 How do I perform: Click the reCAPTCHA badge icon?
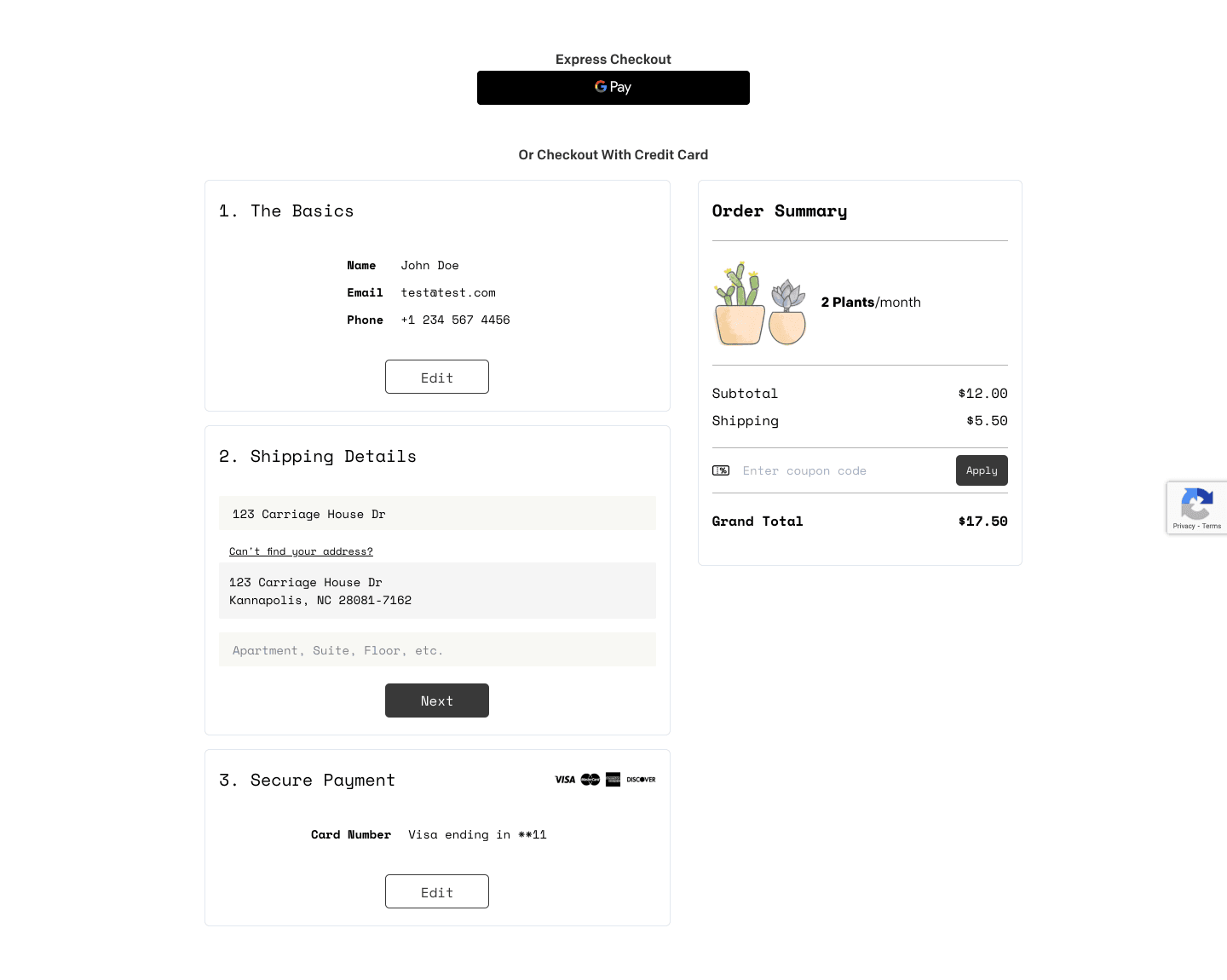tap(1196, 504)
